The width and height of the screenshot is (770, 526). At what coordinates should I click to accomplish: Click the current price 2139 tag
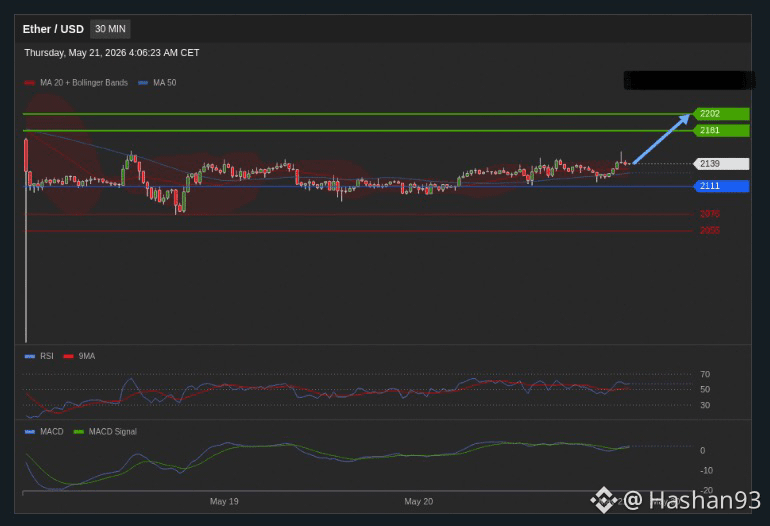[x=721, y=164]
